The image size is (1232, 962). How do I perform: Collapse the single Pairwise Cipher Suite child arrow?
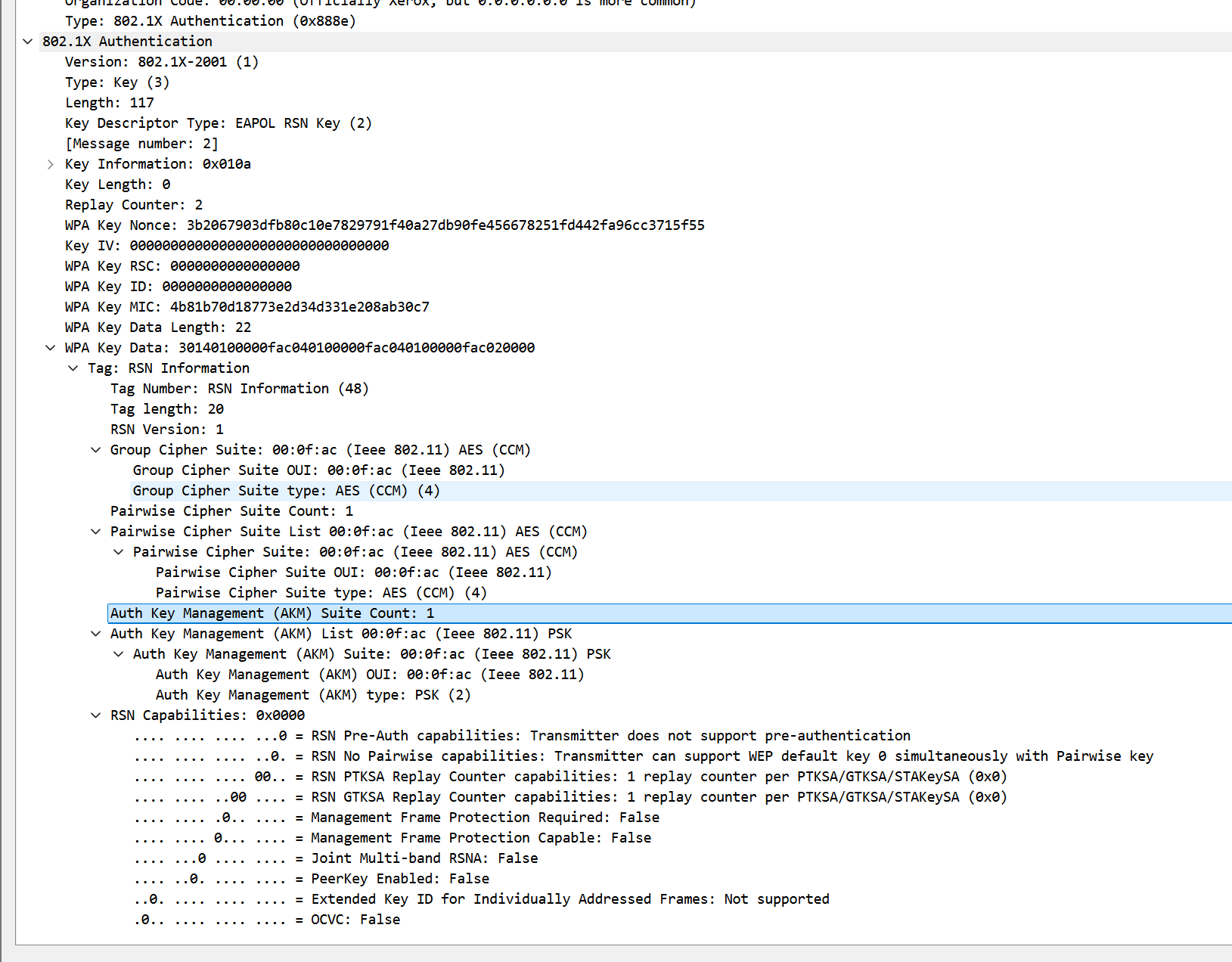point(119,552)
